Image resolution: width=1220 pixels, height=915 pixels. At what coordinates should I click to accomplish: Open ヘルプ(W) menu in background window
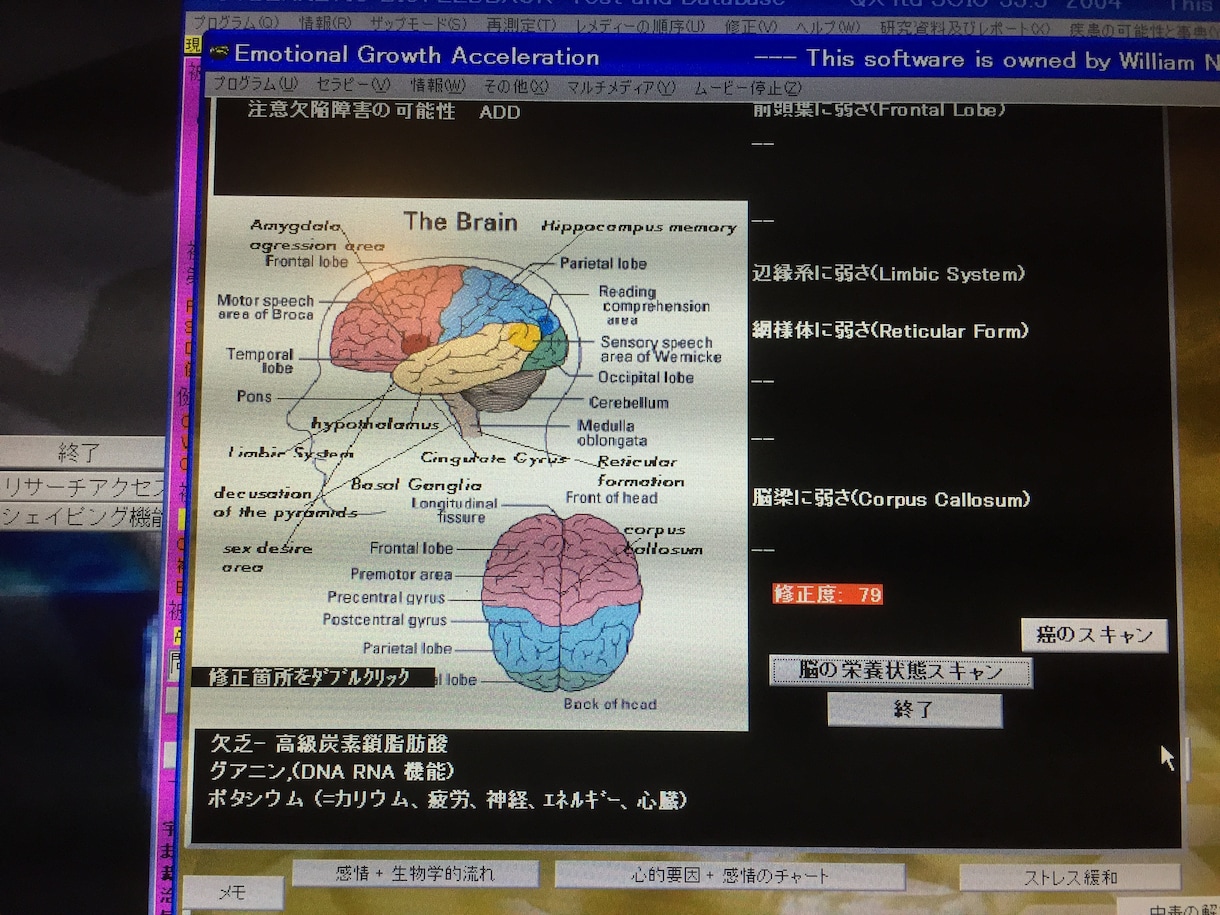coord(827,27)
